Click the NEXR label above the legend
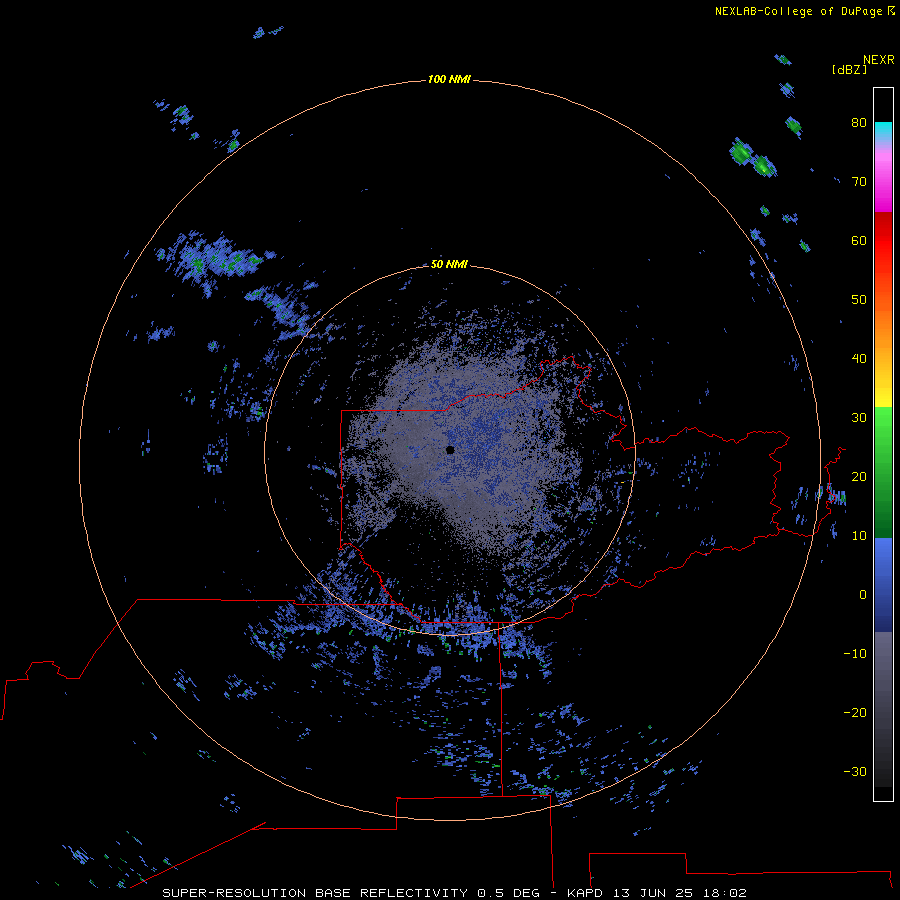Screen dimensions: 900x900 pyautogui.click(x=878, y=60)
